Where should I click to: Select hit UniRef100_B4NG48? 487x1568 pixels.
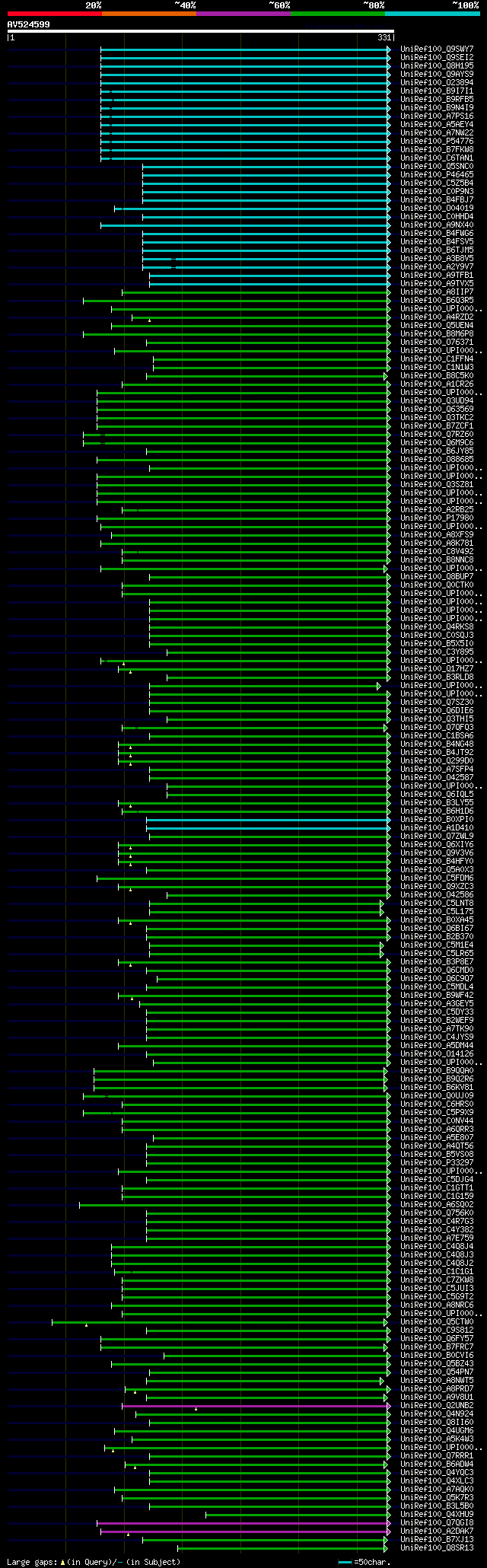[437, 744]
